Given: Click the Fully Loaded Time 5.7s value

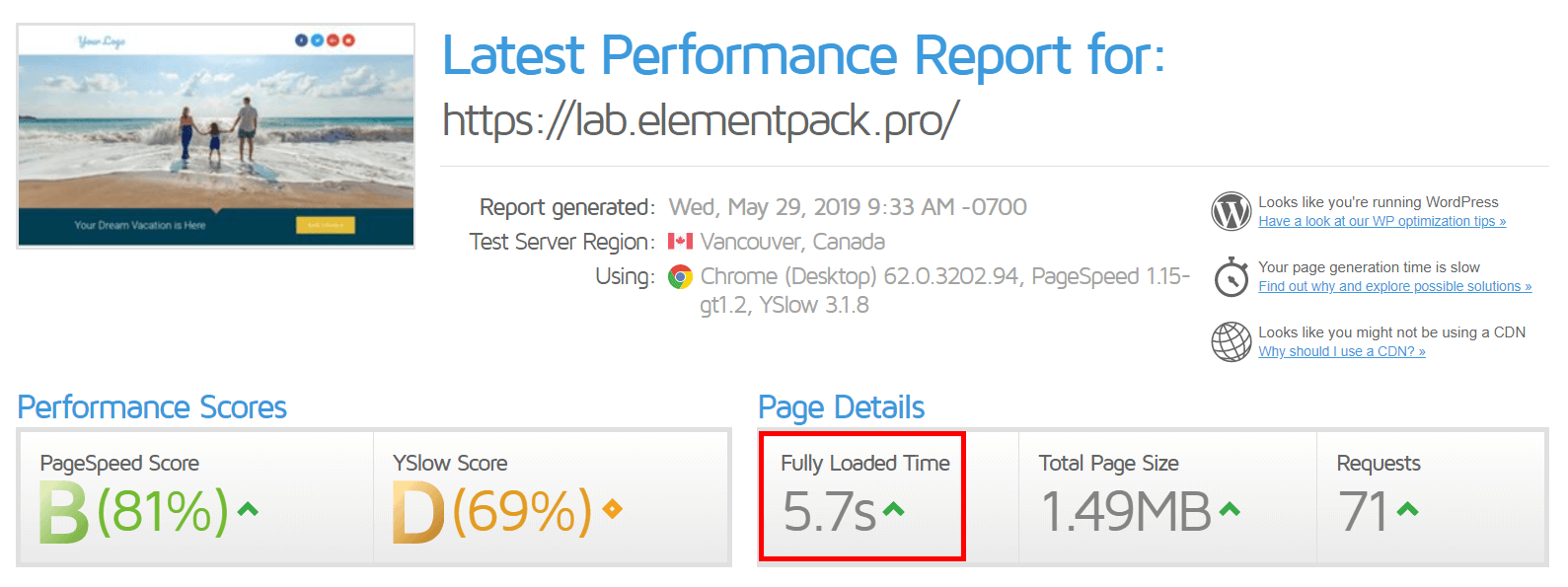Looking at the screenshot, I should 829,512.
